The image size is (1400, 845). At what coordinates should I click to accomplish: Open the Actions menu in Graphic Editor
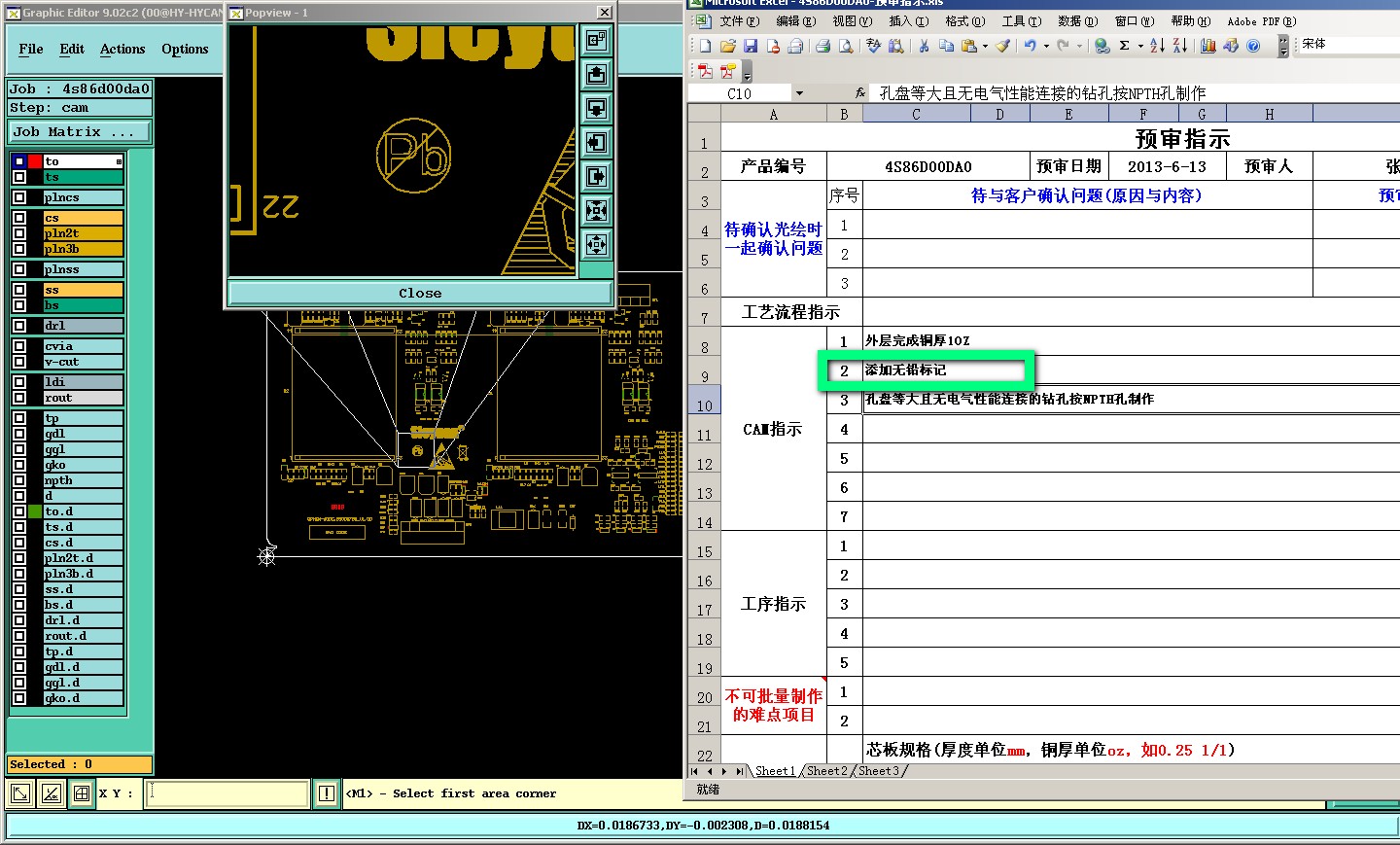pos(122,49)
